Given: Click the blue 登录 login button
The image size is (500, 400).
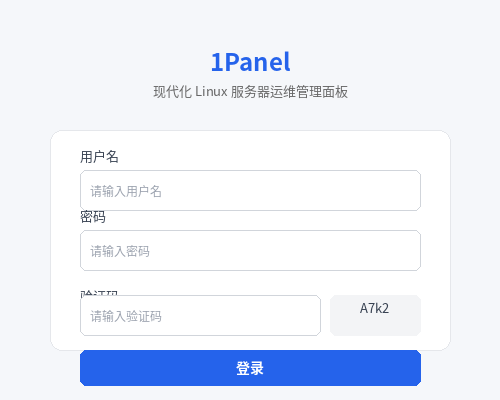Looking at the screenshot, I should click(x=250, y=368).
